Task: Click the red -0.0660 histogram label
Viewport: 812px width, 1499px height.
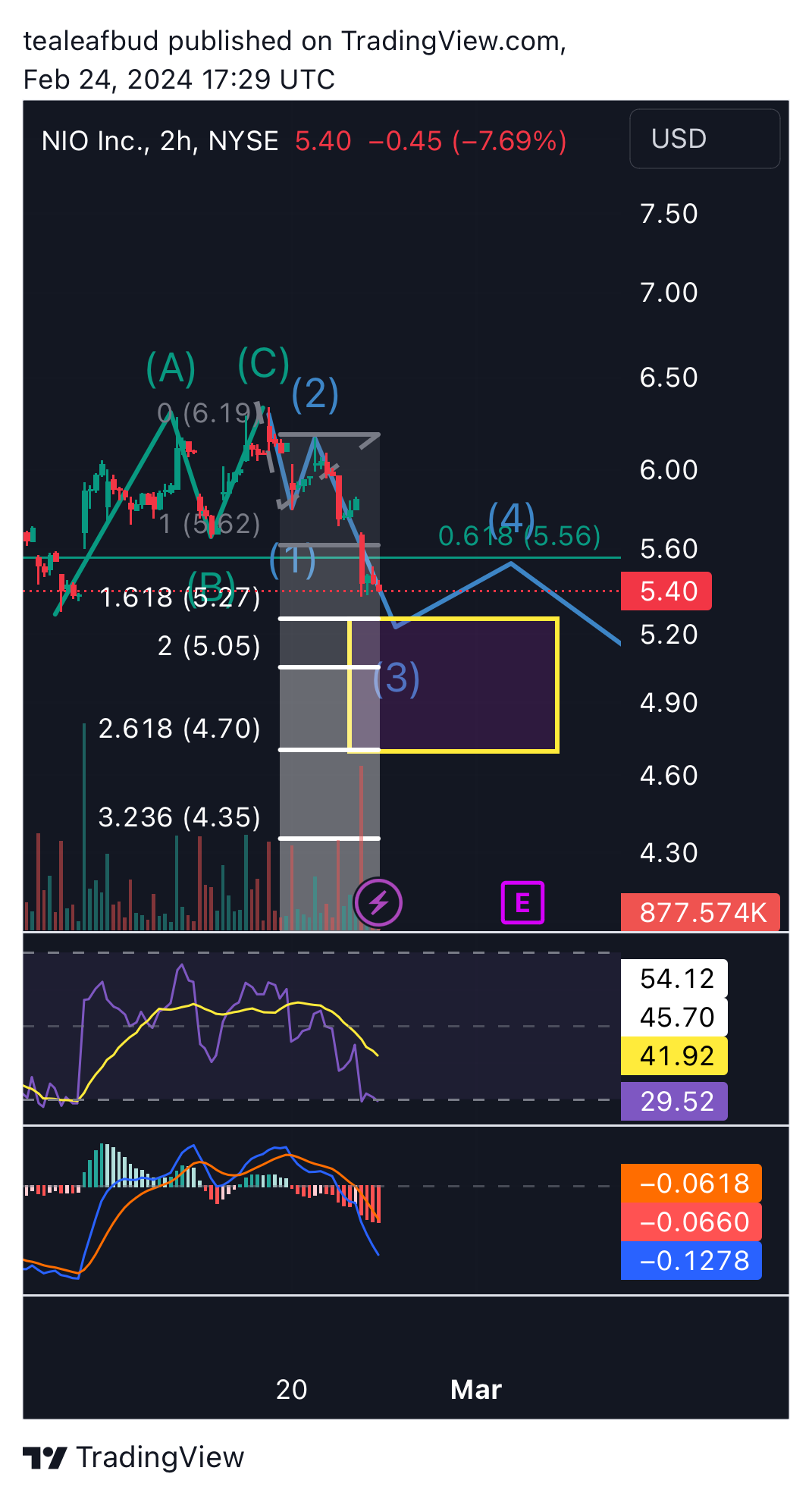Action: click(x=691, y=1221)
